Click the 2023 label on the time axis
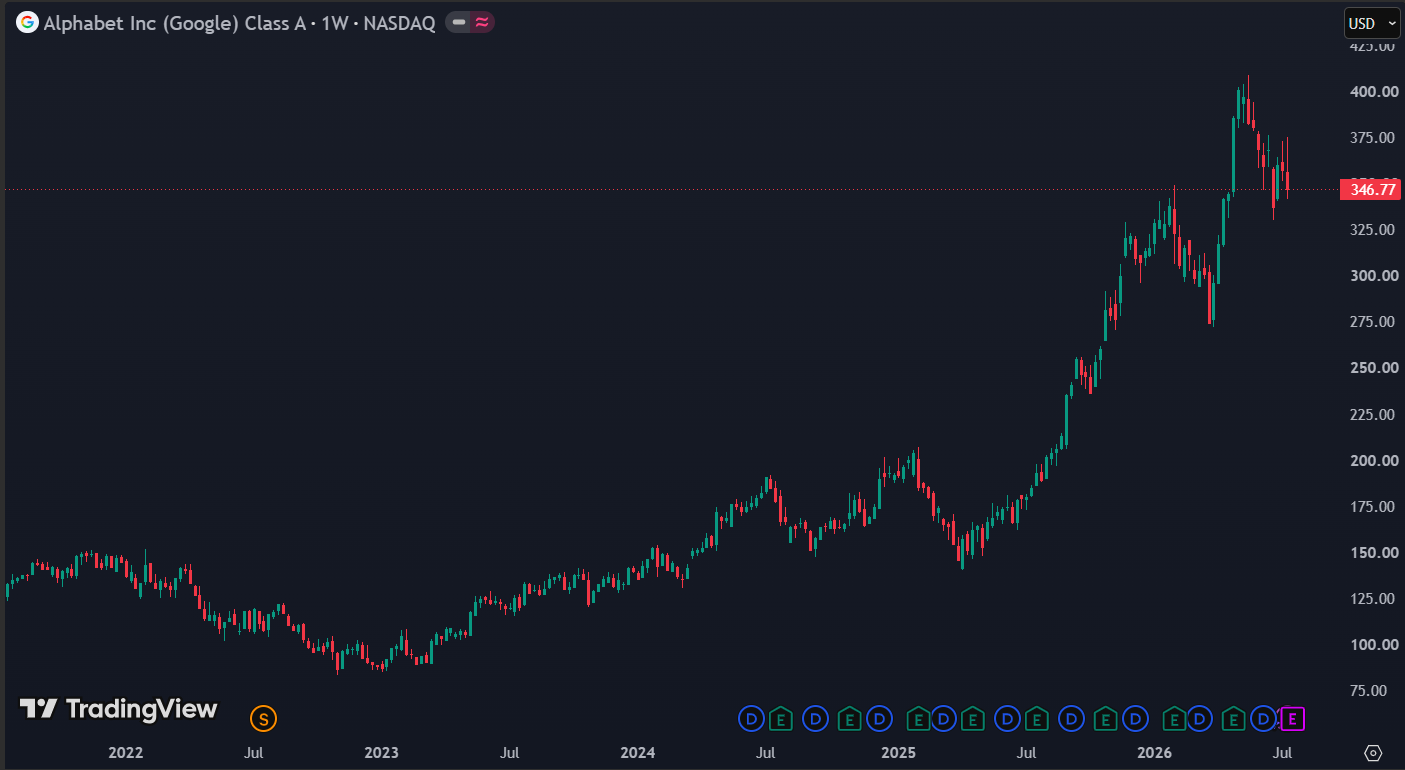 coord(381,752)
